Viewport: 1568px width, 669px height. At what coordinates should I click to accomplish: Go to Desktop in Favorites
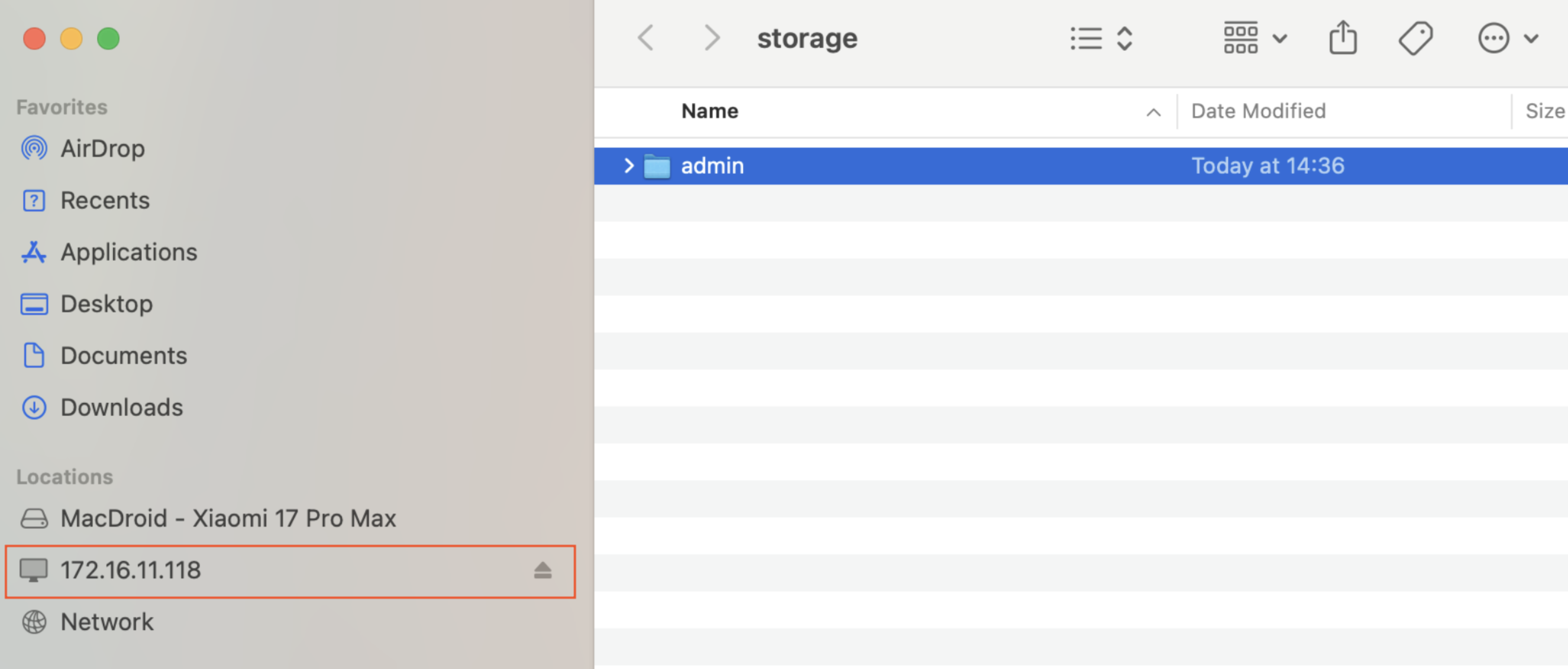107,304
